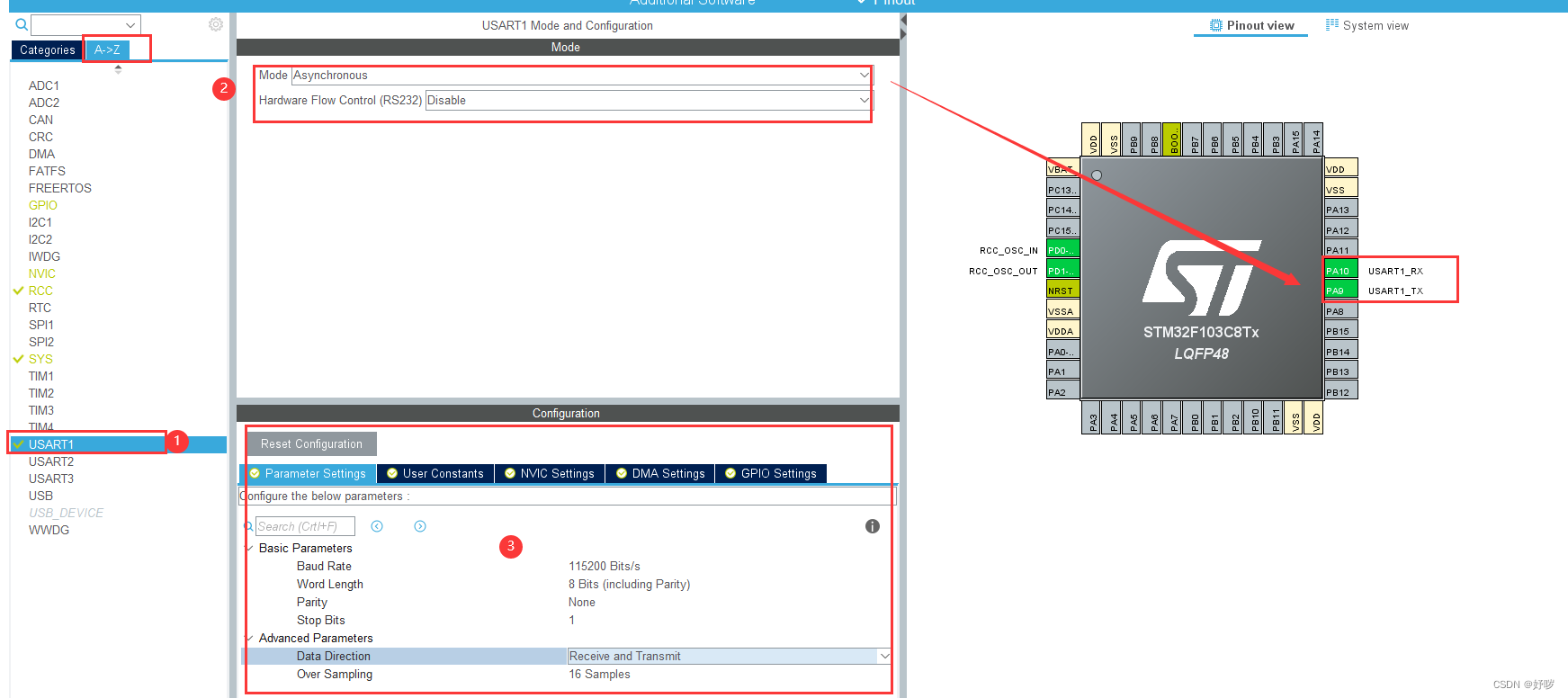Open the NVIC Settings tab
The width and height of the screenshot is (1568, 698).
[x=550, y=473]
